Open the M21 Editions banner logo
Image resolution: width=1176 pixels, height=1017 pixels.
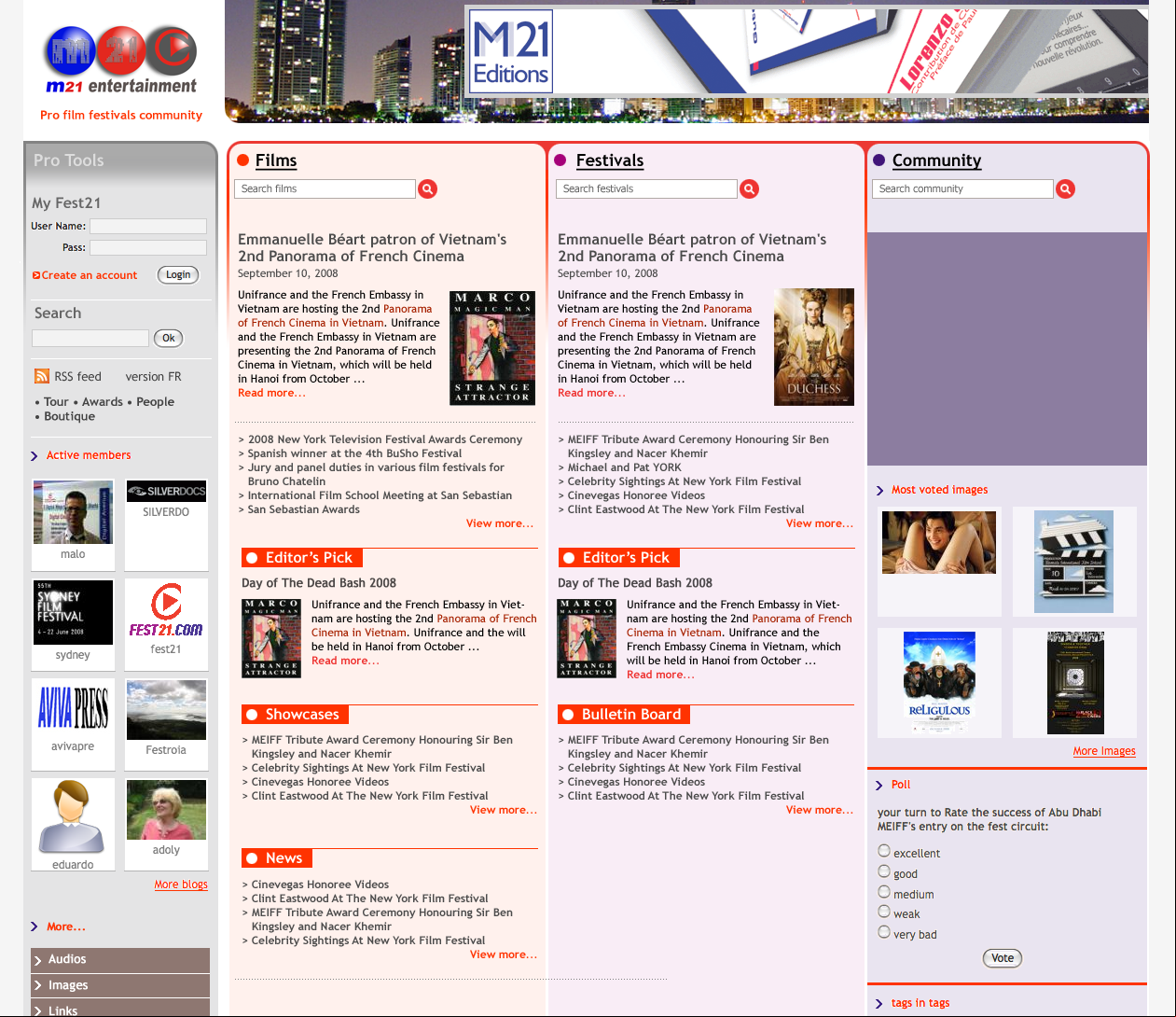(x=511, y=51)
